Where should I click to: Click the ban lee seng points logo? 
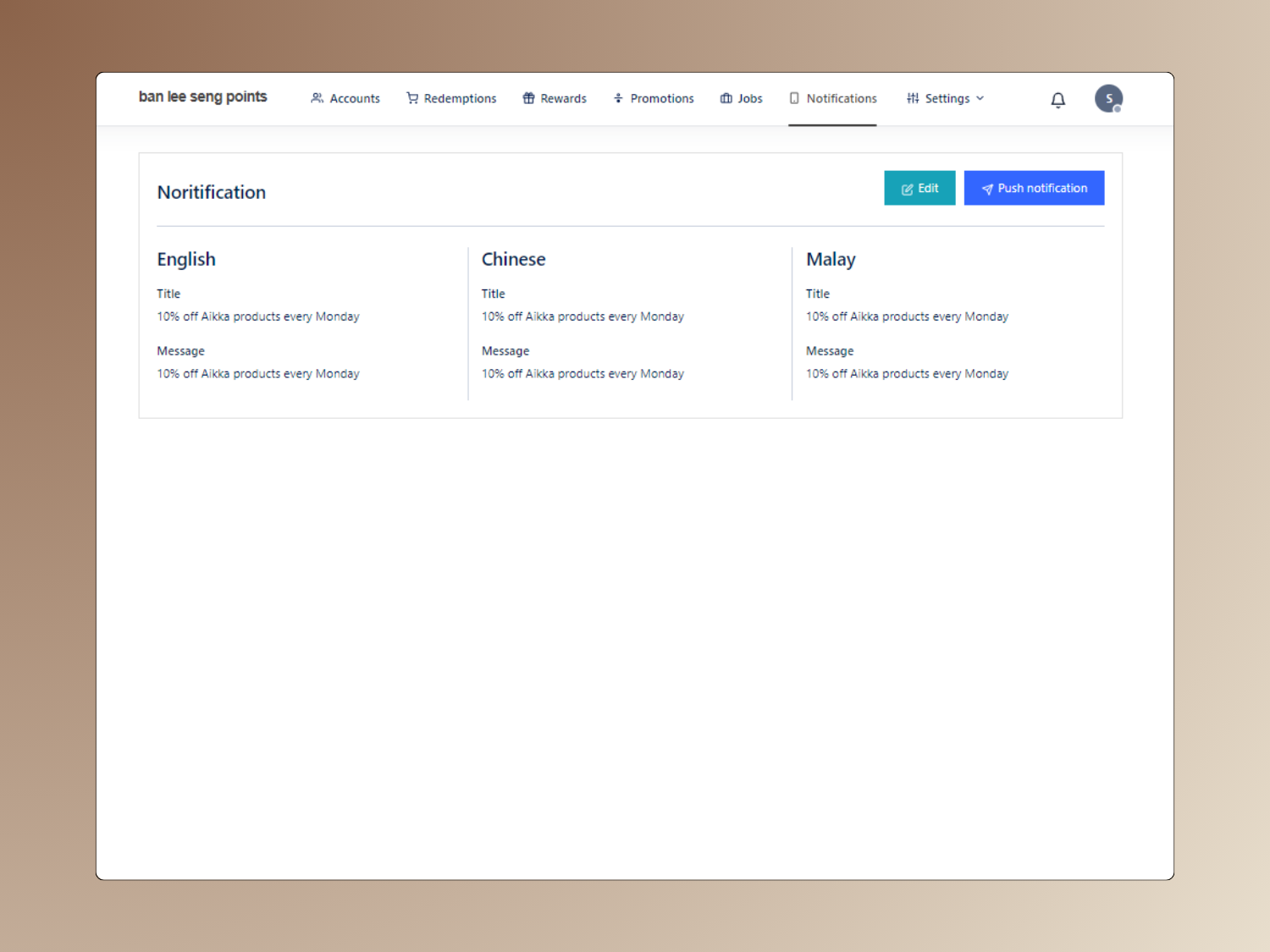tap(202, 97)
